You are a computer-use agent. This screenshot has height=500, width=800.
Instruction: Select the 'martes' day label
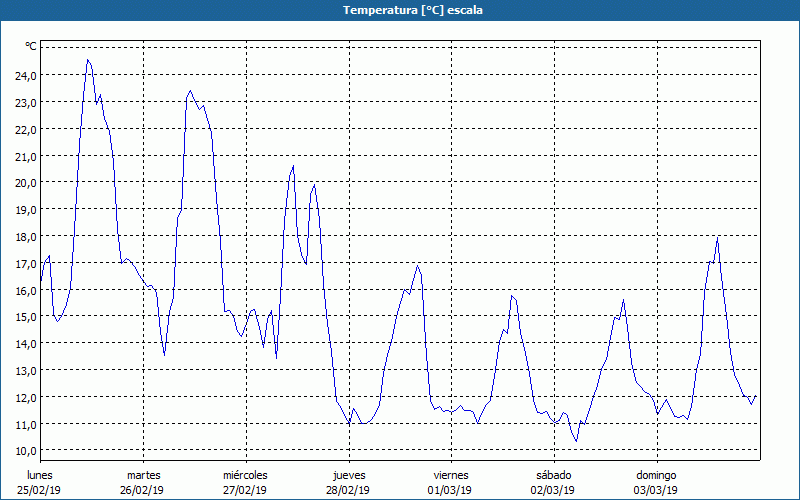click(144, 475)
